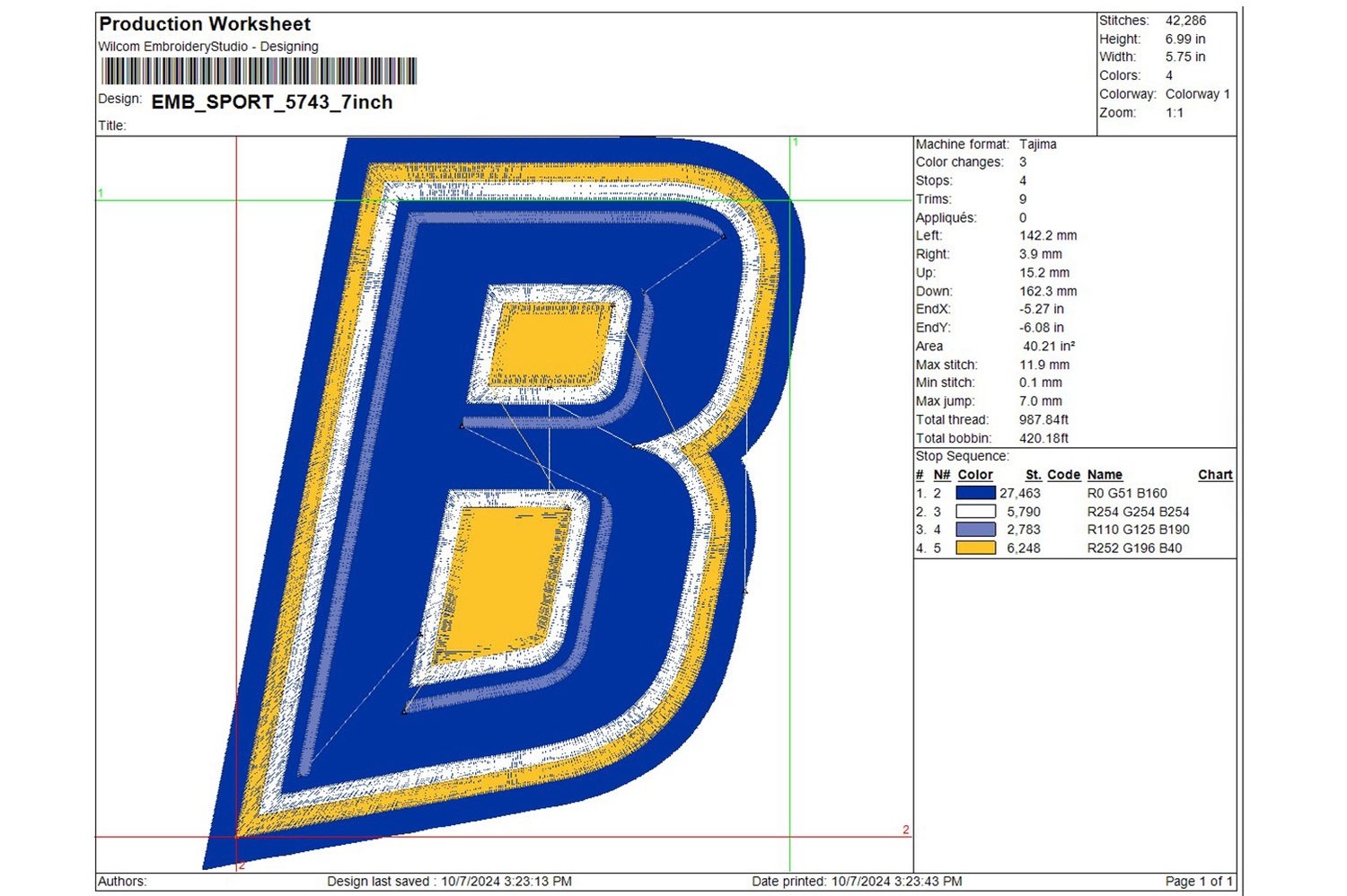Viewport: 1347px width, 896px height.
Task: Select the Up value '15.2 mm'
Action: (1044, 273)
